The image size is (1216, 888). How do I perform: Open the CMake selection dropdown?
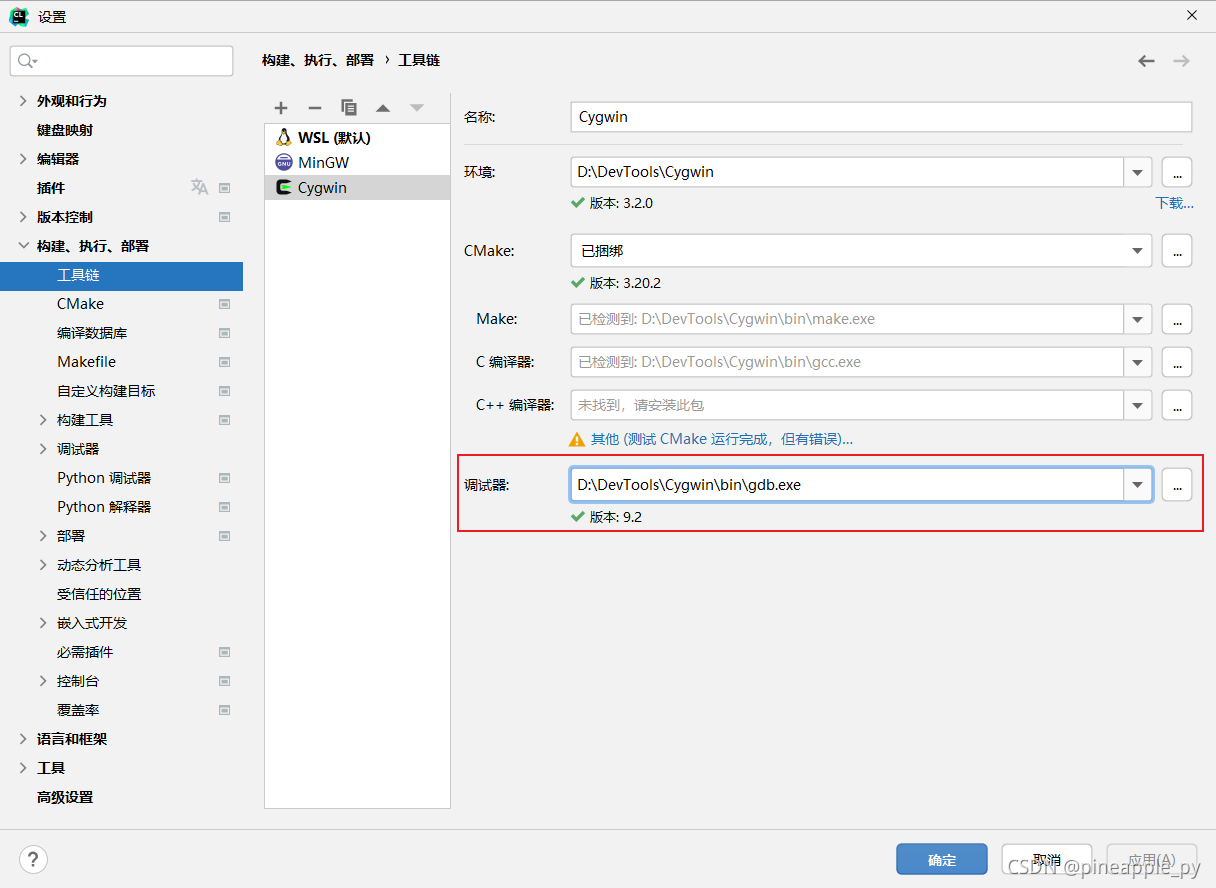click(x=1138, y=251)
